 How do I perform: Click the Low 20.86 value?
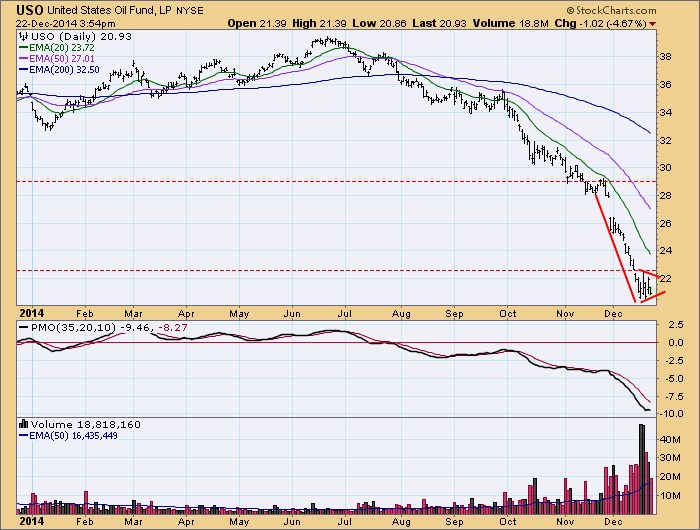pos(379,23)
